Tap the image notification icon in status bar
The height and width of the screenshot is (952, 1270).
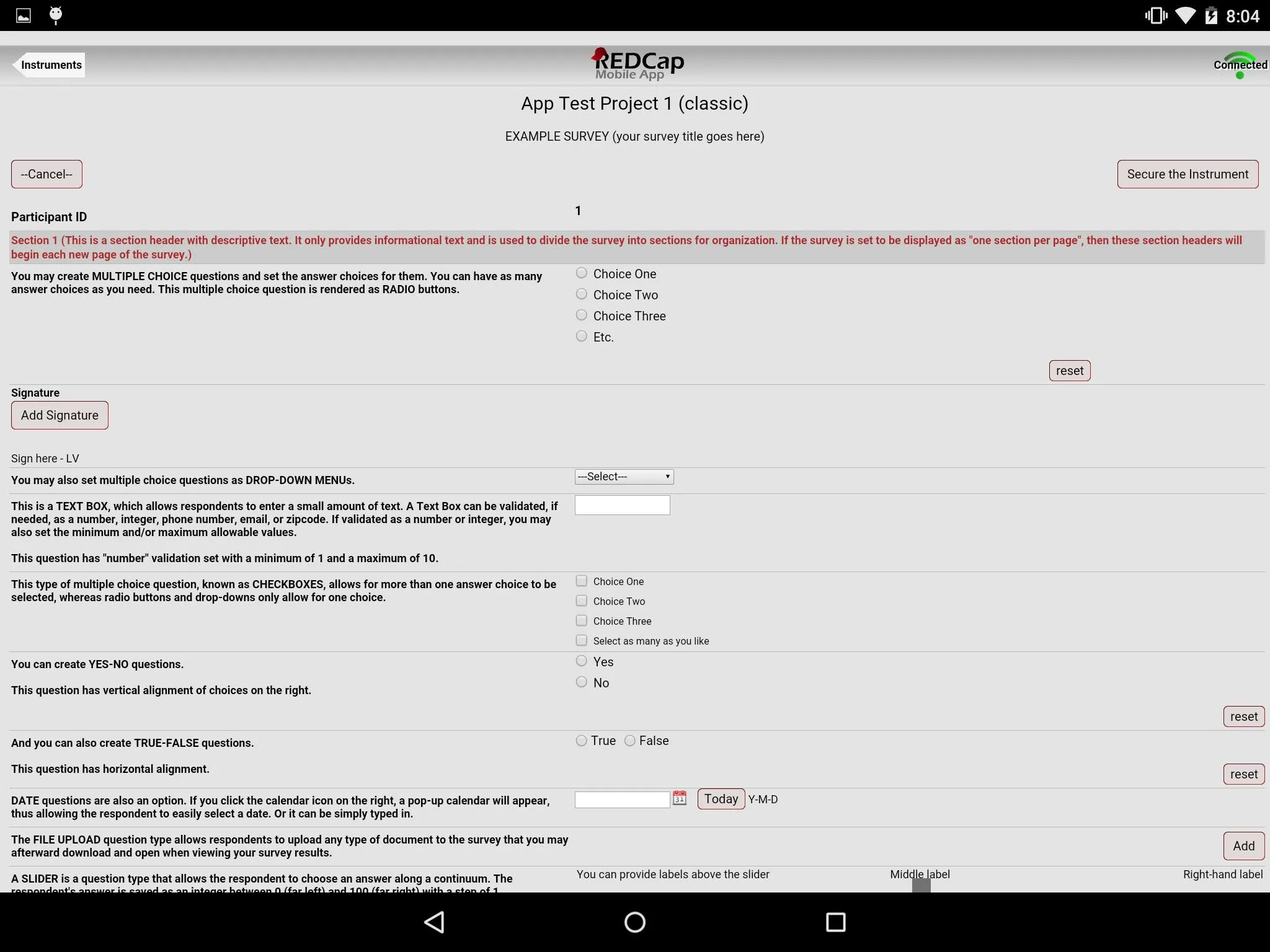click(x=24, y=15)
